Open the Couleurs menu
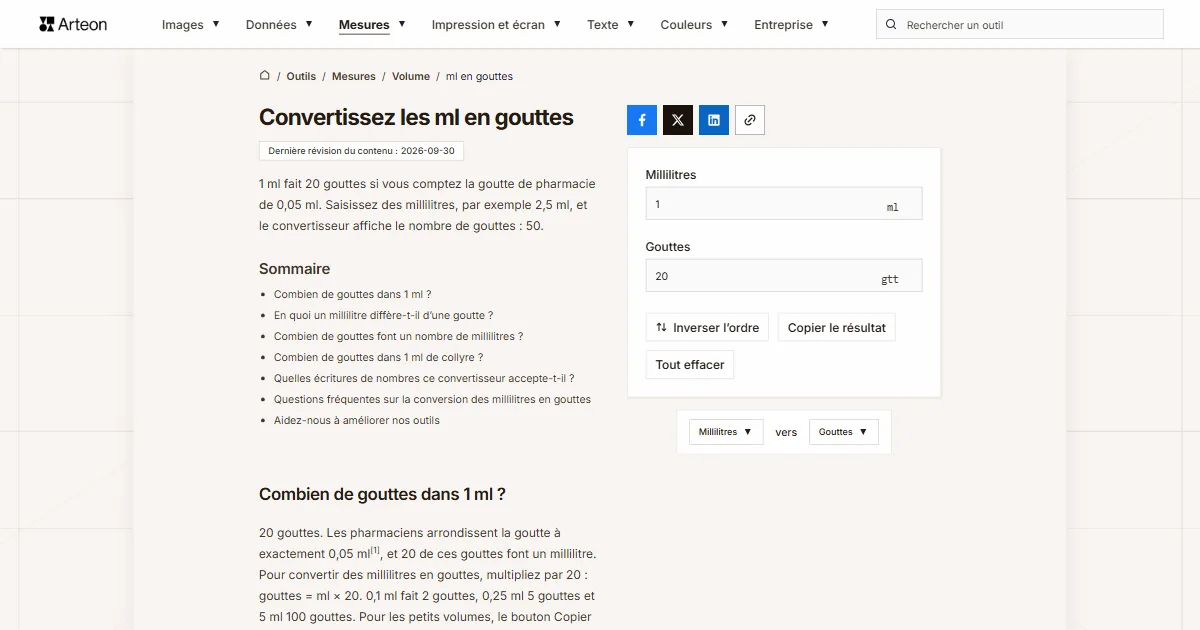Screen dimensions: 1200x630 tap(694, 24)
